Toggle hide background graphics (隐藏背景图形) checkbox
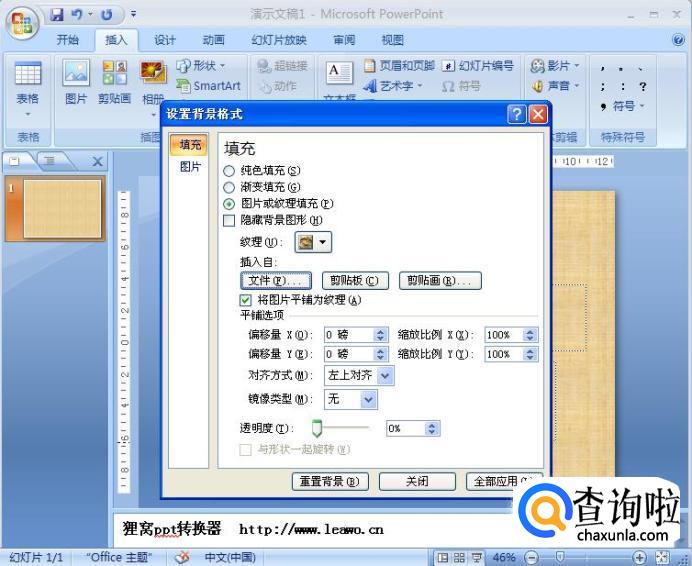Viewport: 692px width, 566px height. 229,220
